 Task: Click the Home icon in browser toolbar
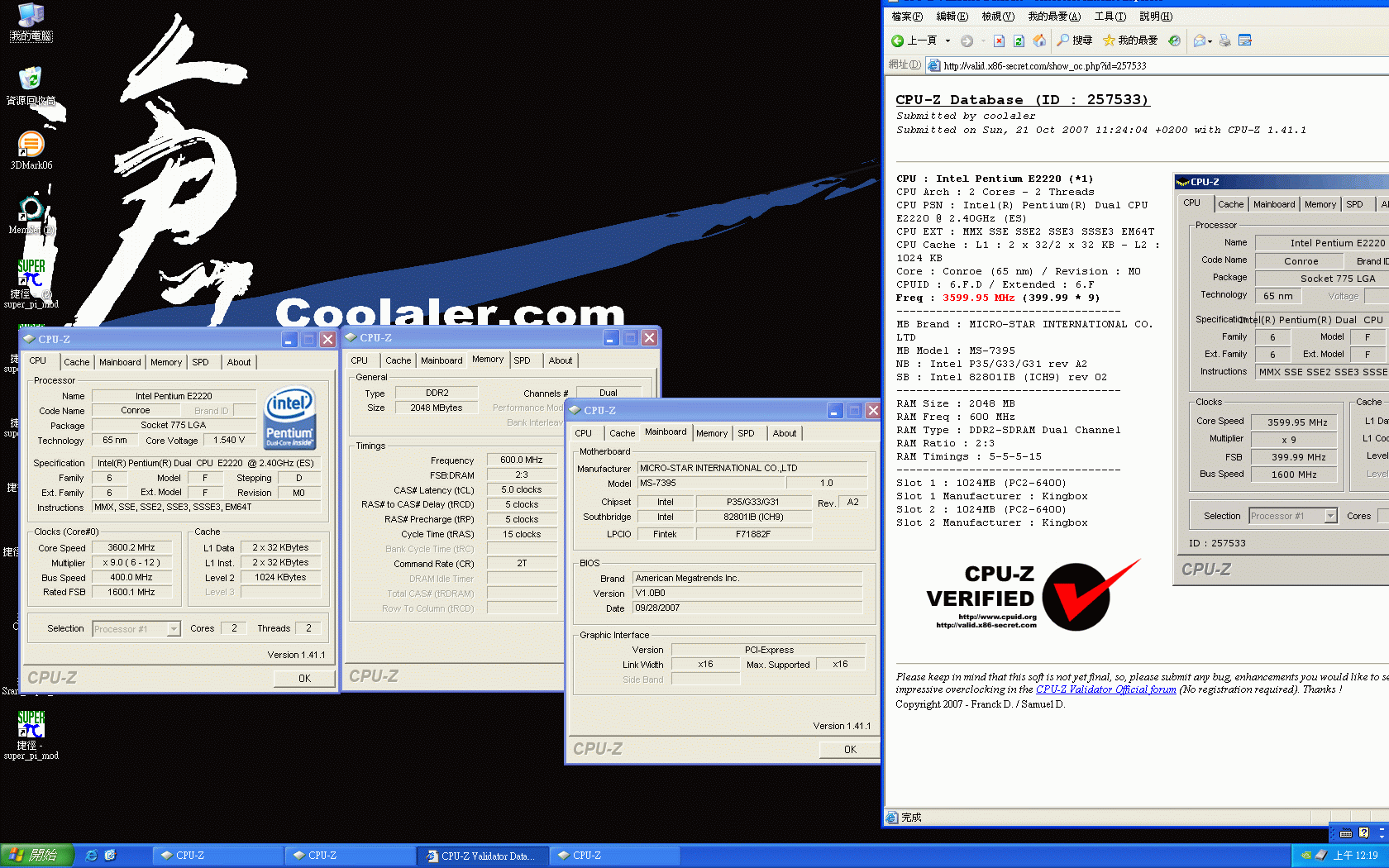[1039, 41]
